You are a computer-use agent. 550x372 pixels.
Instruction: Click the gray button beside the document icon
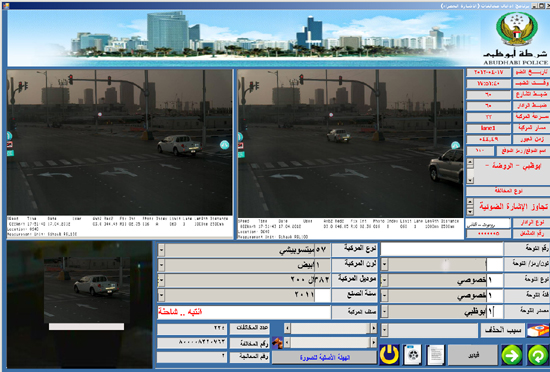coord(472,355)
